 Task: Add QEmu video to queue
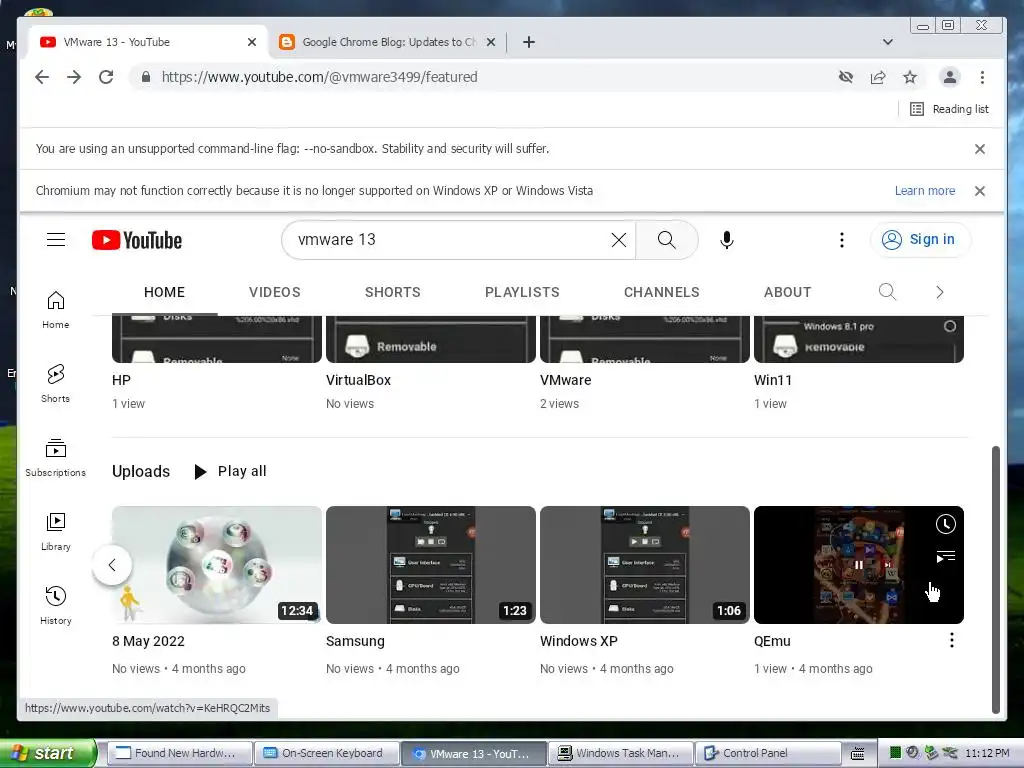(946, 556)
